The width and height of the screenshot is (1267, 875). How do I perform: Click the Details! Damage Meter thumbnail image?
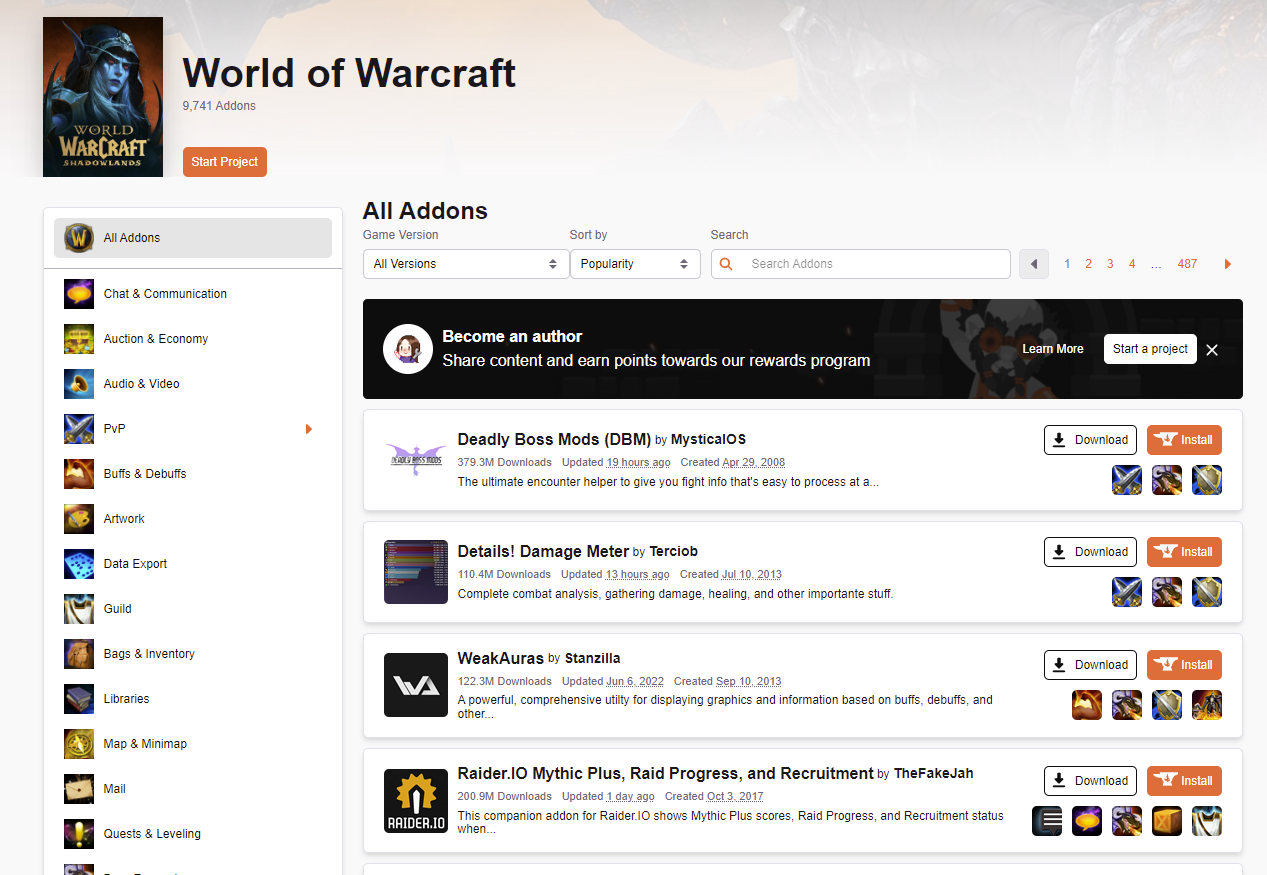pyautogui.click(x=416, y=572)
